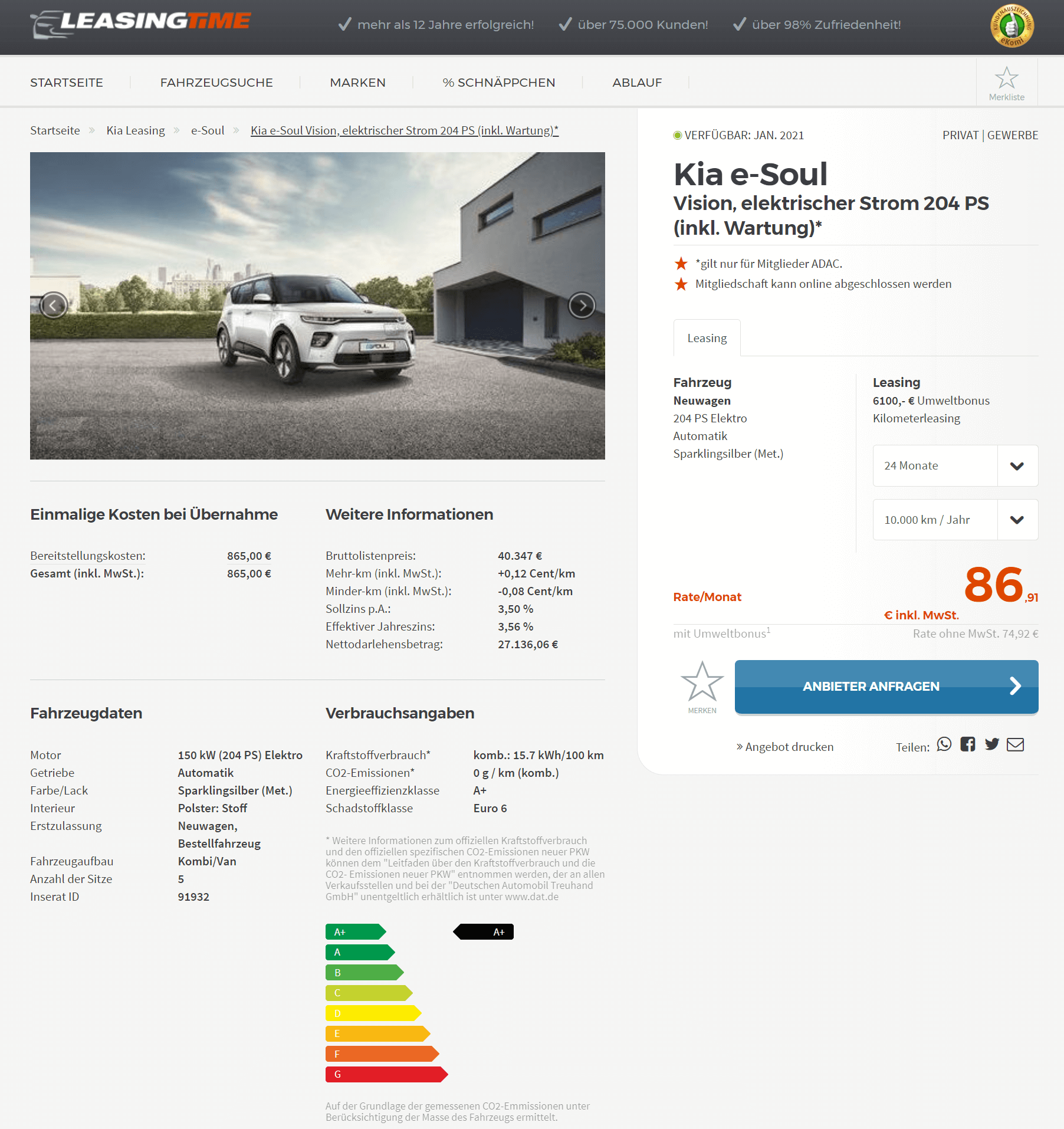Go to STARTSEITE in main navigation
The width and height of the screenshot is (1064, 1129).
pos(67,83)
